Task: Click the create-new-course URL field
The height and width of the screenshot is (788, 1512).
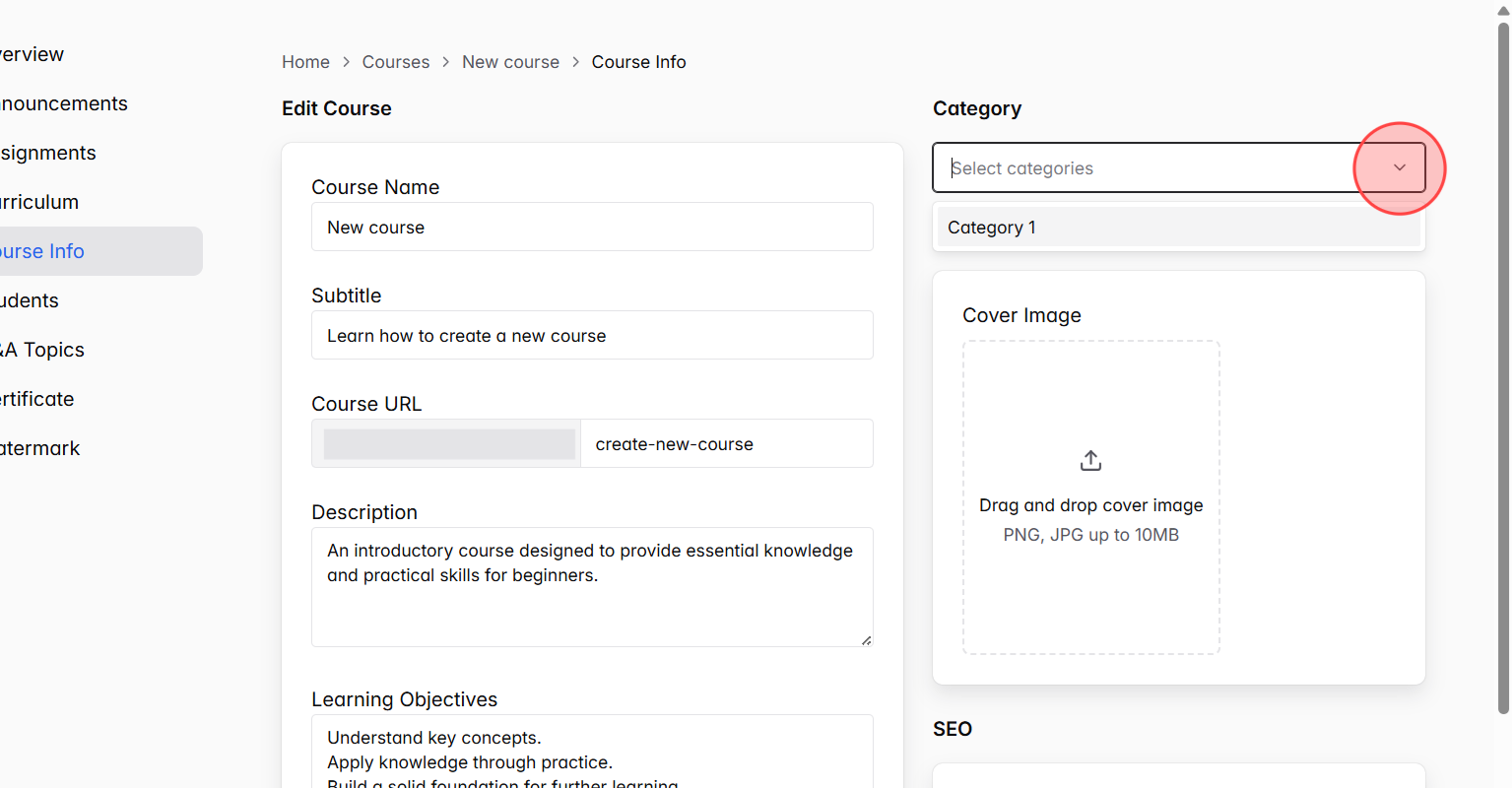Action: tap(727, 443)
